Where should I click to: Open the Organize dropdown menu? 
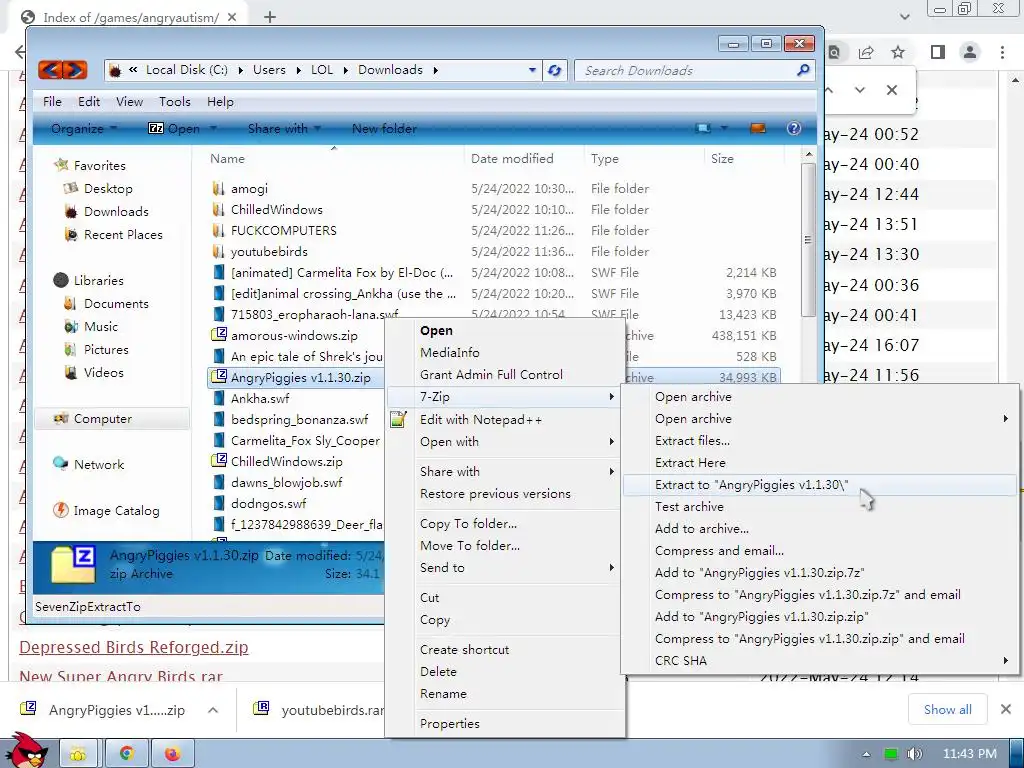click(x=84, y=129)
